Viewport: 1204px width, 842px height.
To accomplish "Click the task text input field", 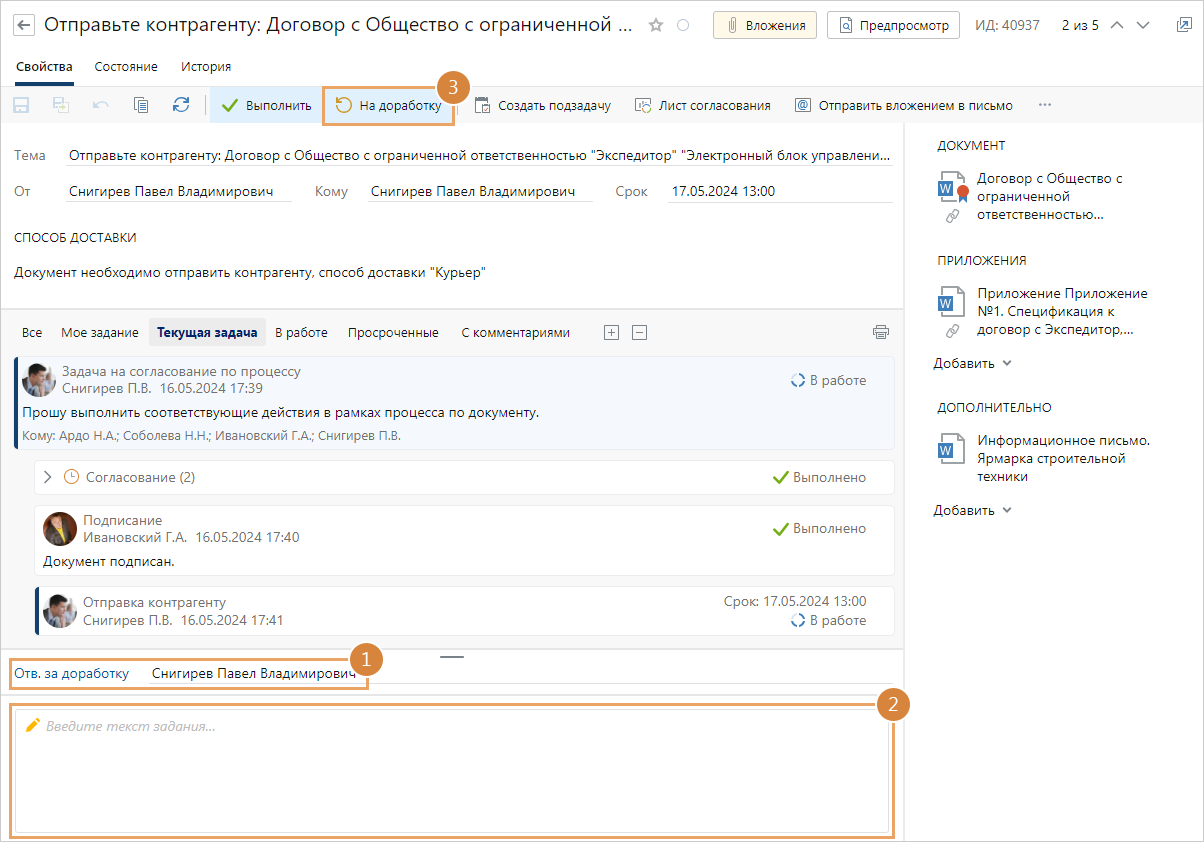I will (450, 770).
